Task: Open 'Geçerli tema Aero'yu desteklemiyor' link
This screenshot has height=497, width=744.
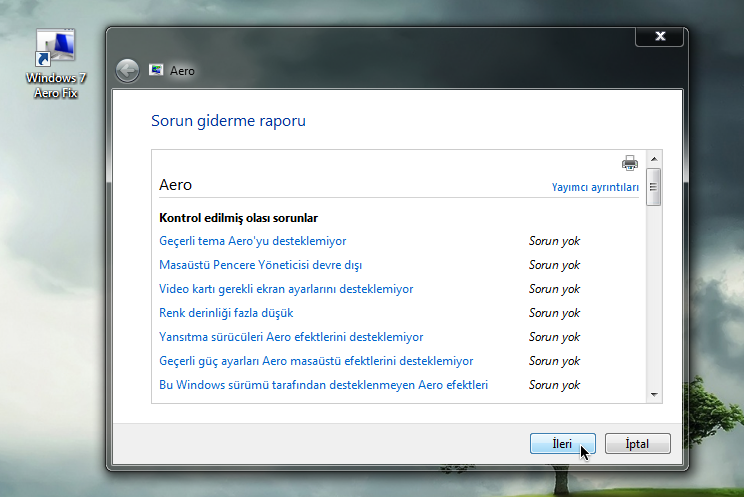Action: point(252,241)
